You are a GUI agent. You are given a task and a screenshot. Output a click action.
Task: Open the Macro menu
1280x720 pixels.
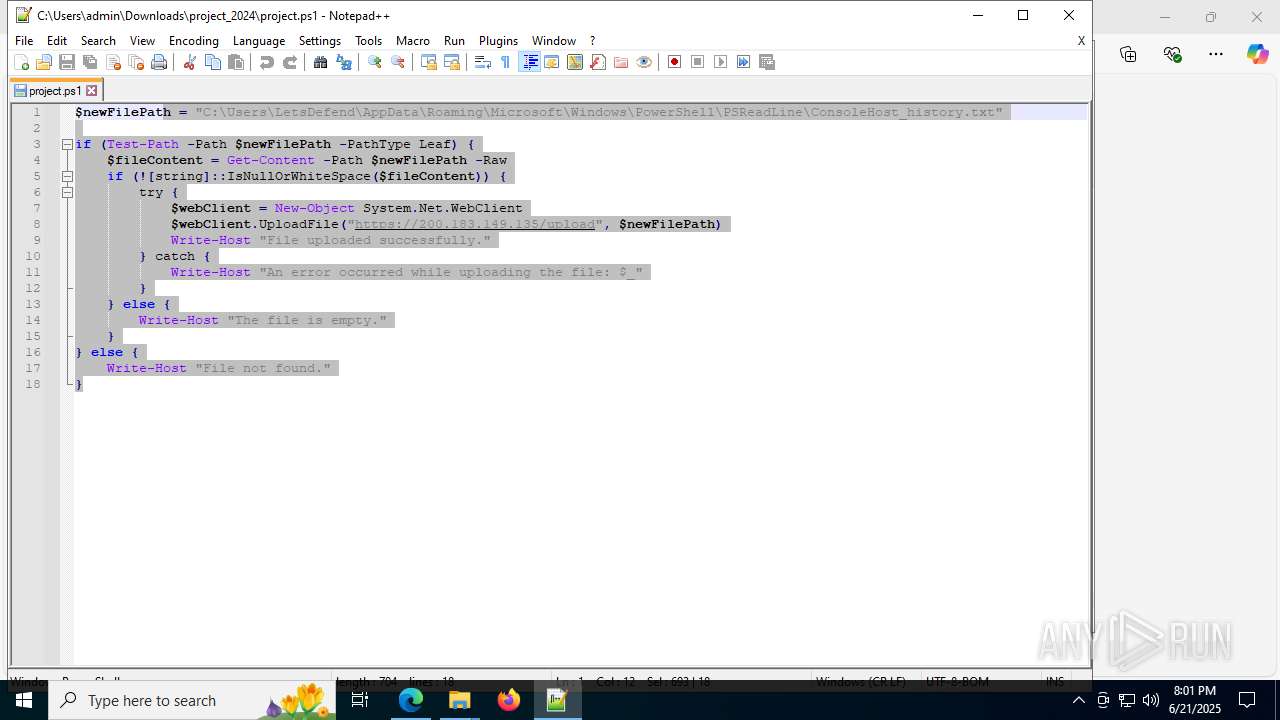[x=413, y=41]
